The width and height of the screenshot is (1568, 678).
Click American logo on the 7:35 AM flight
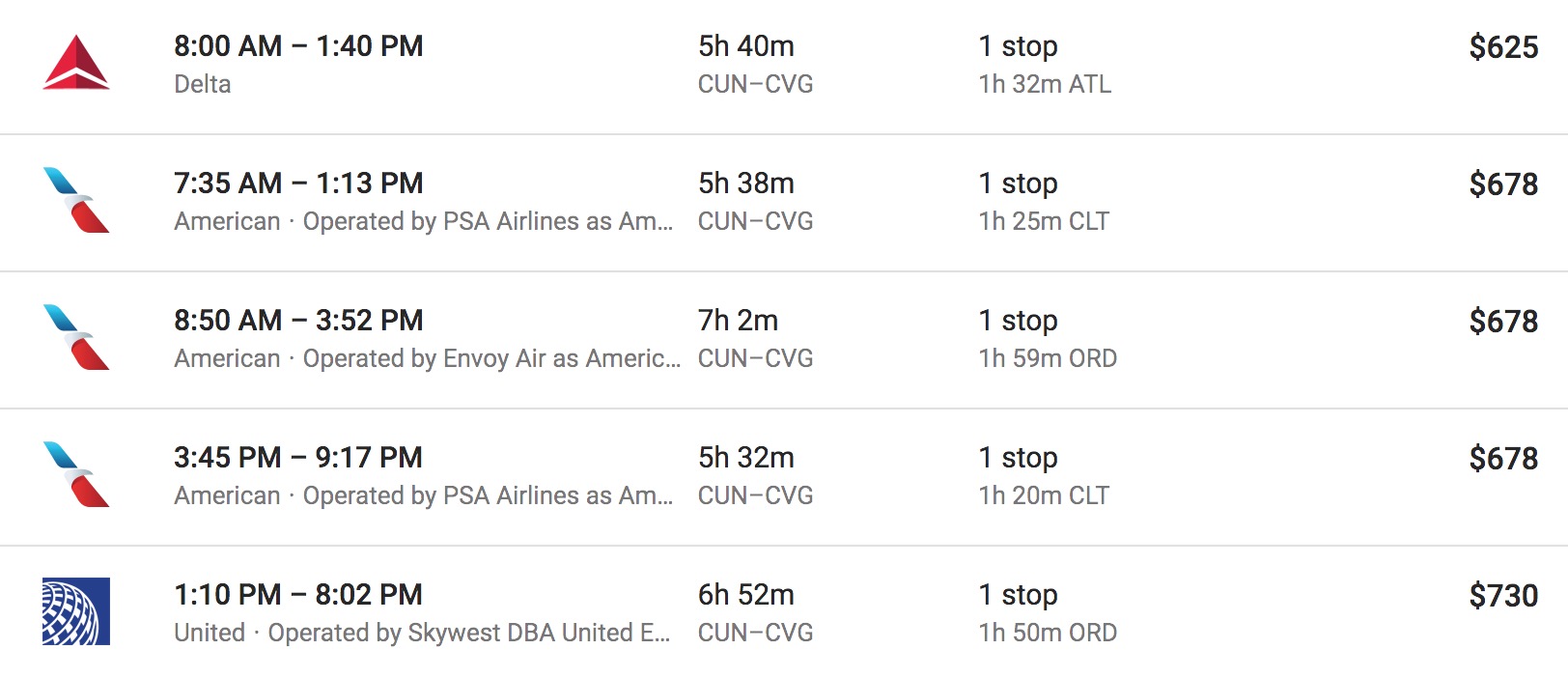click(76, 201)
